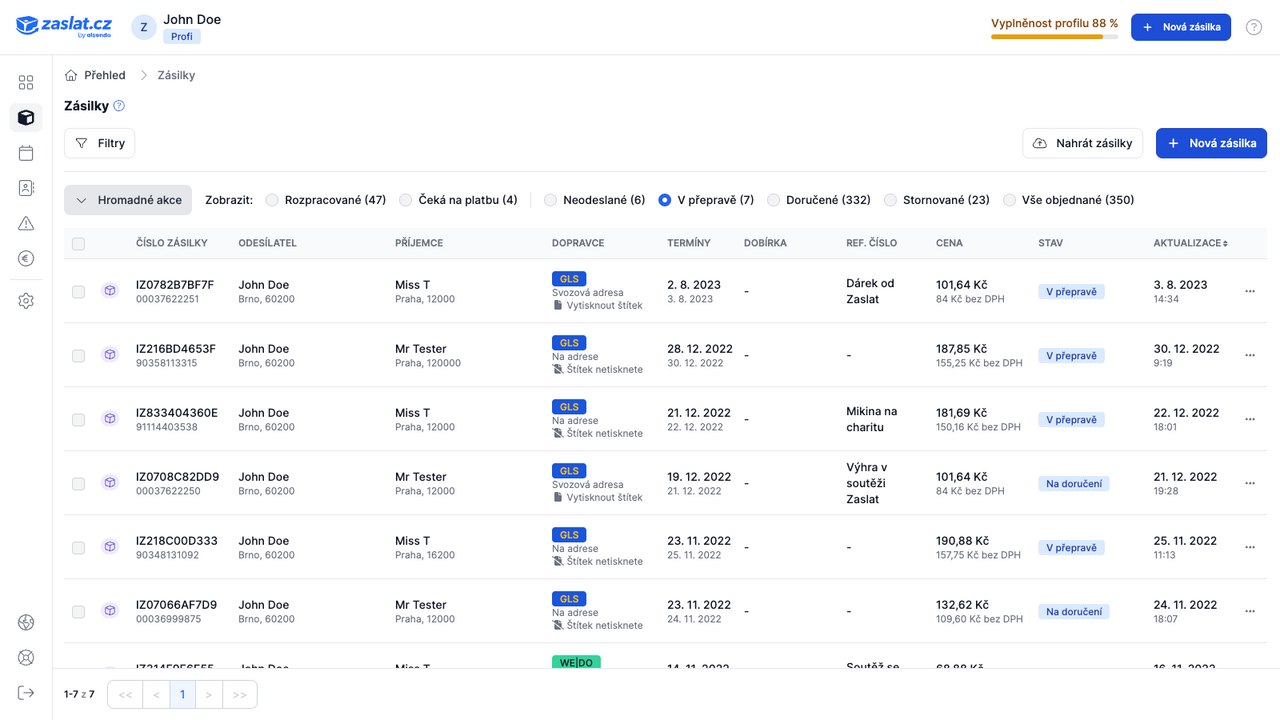Tick the checkbox for shipment IZ07066AF7D9
The image size is (1280, 720).
click(x=78, y=612)
